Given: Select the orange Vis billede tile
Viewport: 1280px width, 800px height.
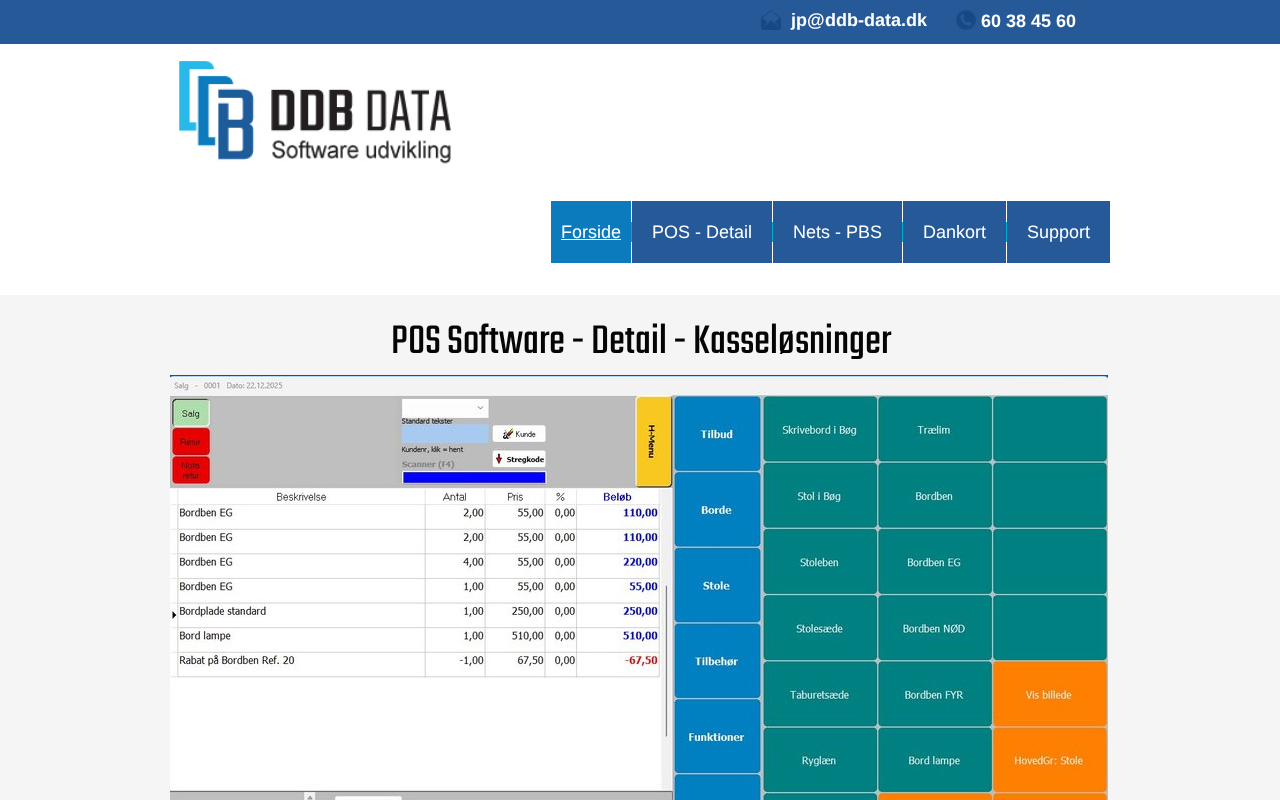Looking at the screenshot, I should click(1049, 694).
